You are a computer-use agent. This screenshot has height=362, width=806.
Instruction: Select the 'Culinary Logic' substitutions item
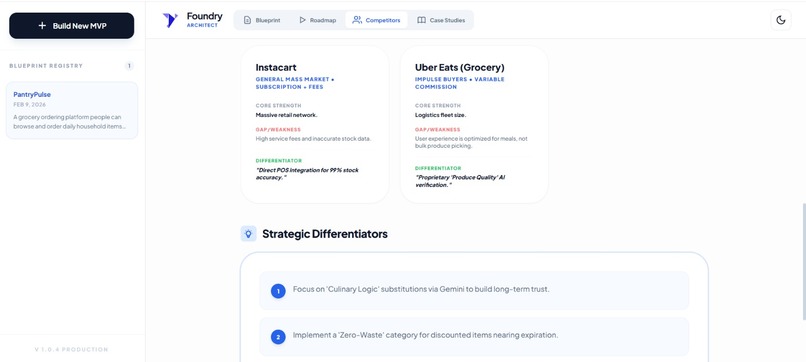tap(473, 291)
